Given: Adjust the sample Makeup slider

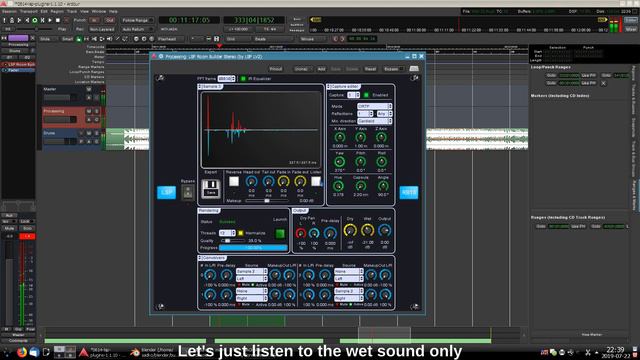Looking at the screenshot, I should (267, 201).
